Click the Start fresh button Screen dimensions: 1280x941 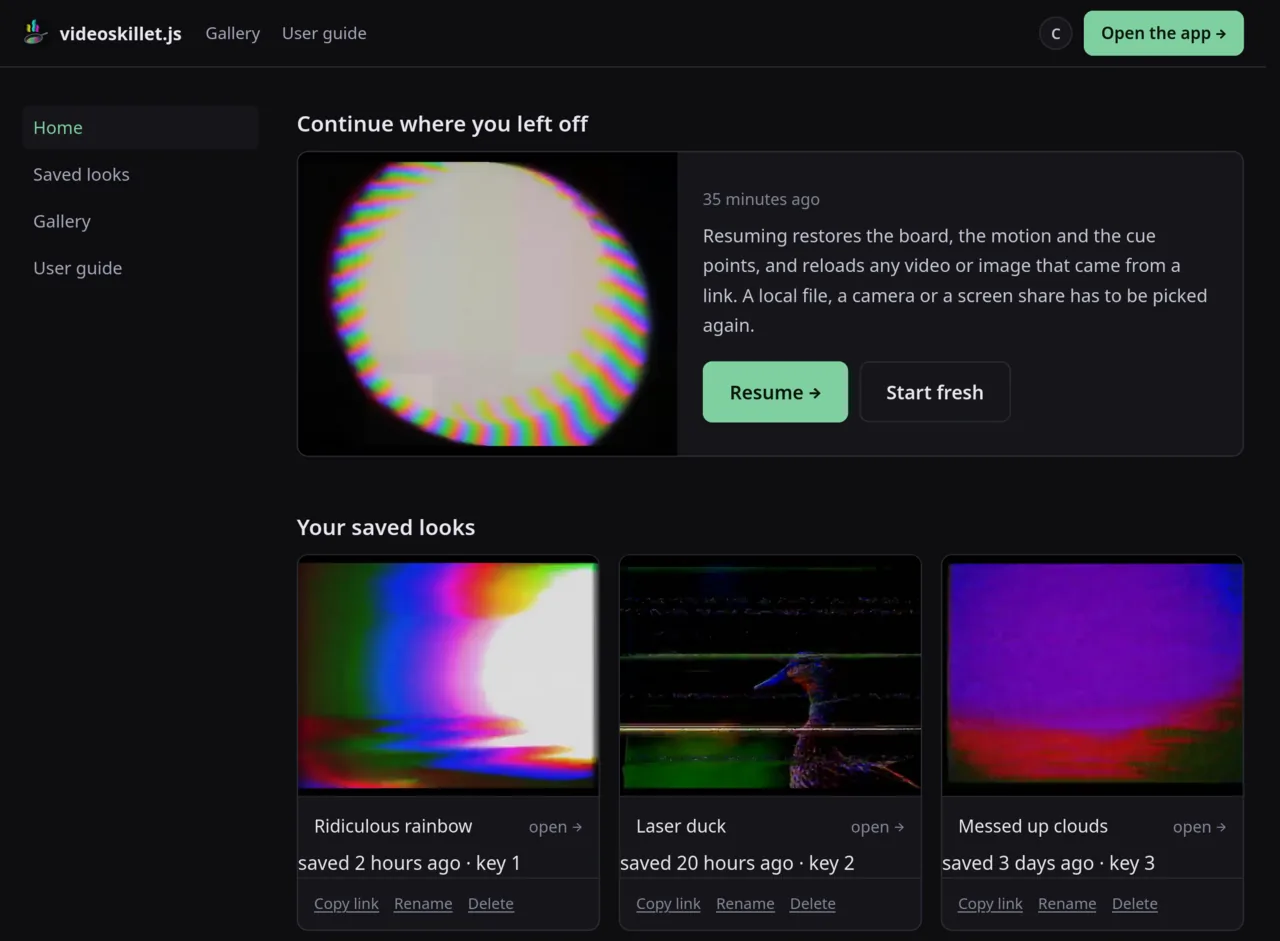point(935,392)
